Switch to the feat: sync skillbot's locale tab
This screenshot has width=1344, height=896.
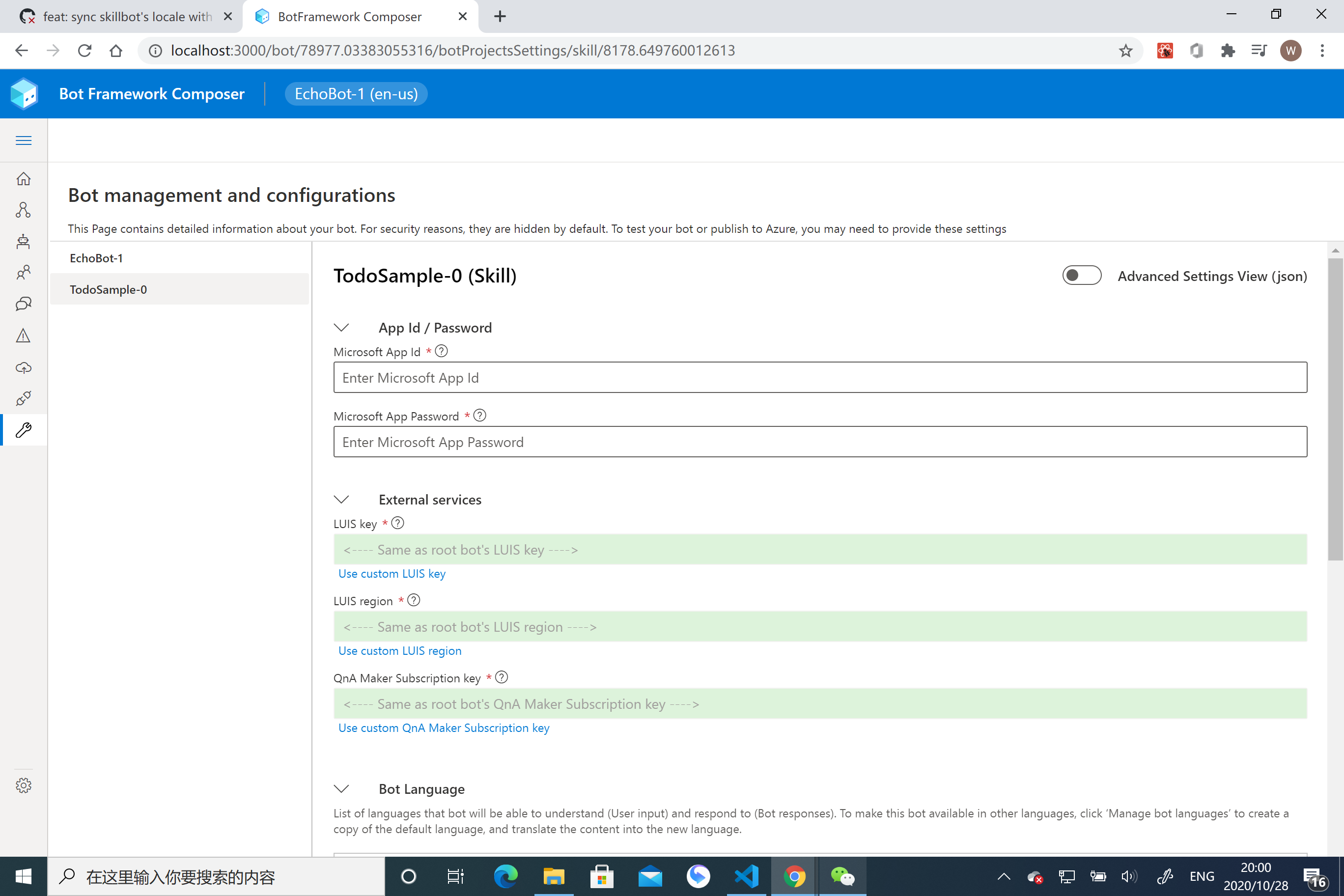coord(126,17)
